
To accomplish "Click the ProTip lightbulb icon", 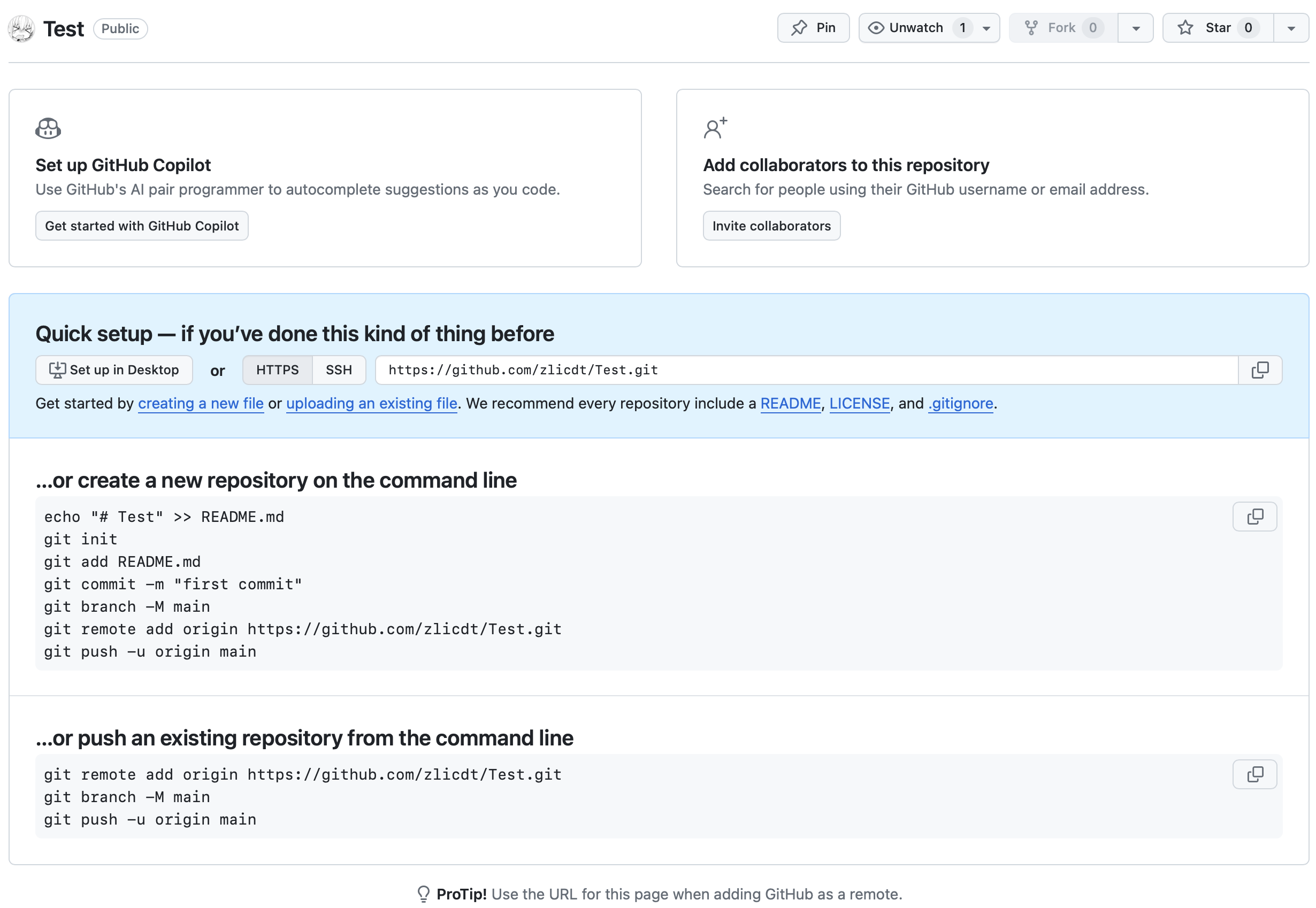I will pos(424,894).
